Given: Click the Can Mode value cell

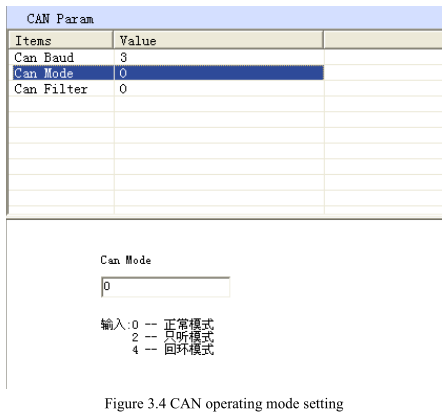Looking at the screenshot, I should tap(219, 73).
